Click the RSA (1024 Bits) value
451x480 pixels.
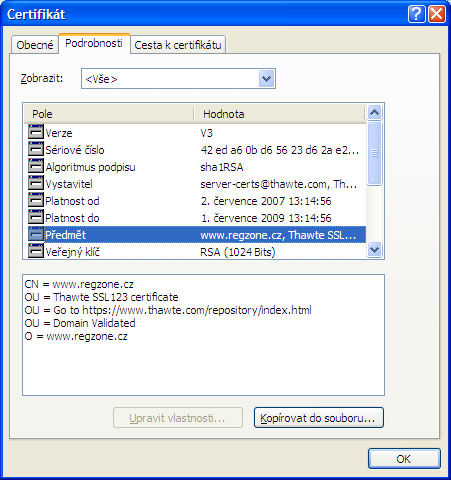coord(238,252)
